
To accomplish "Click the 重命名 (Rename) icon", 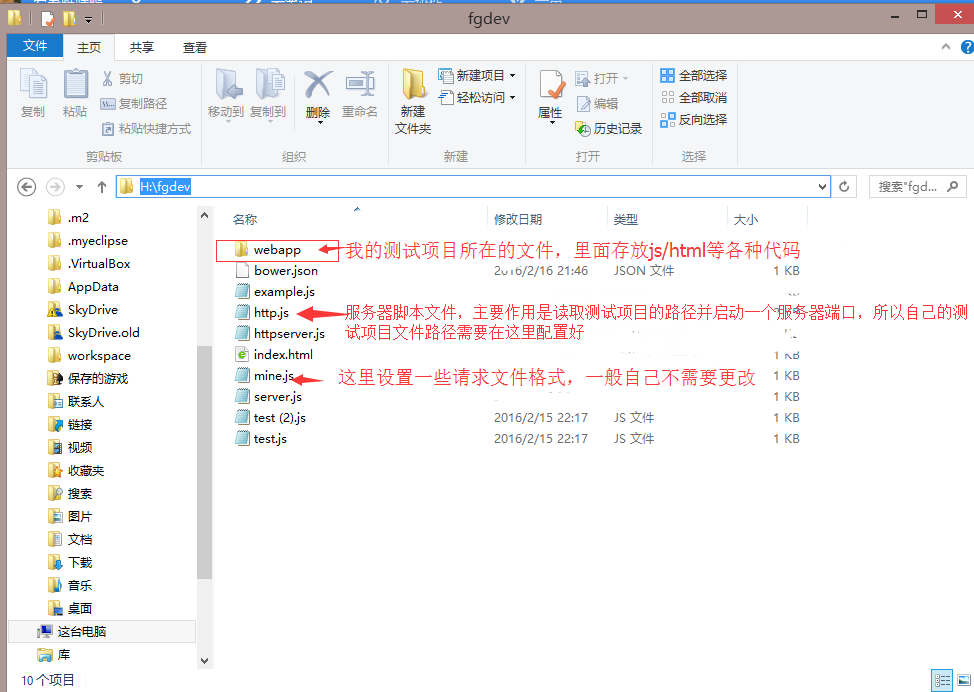I will (x=360, y=86).
